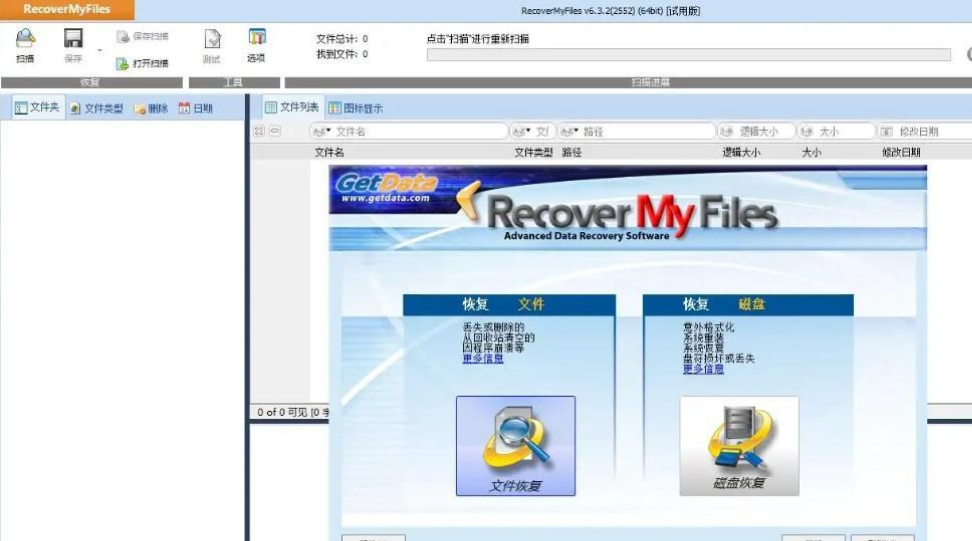Sort by the 修改日期 column header

click(x=901, y=152)
